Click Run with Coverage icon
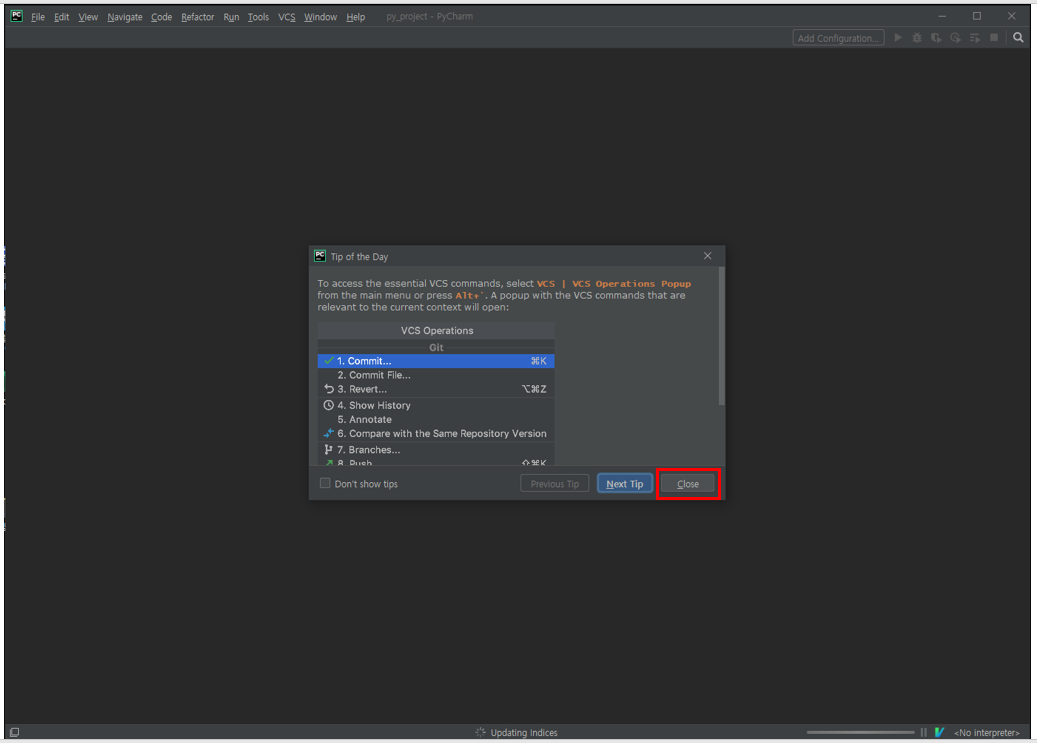The width and height of the screenshot is (1037, 743). pos(936,38)
